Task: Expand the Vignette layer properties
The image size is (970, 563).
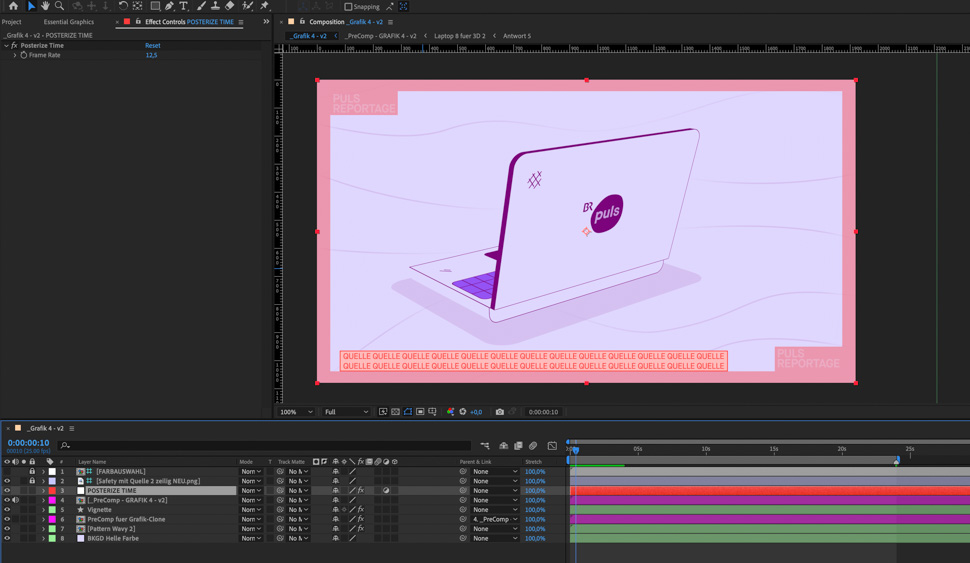Action: click(x=43, y=510)
